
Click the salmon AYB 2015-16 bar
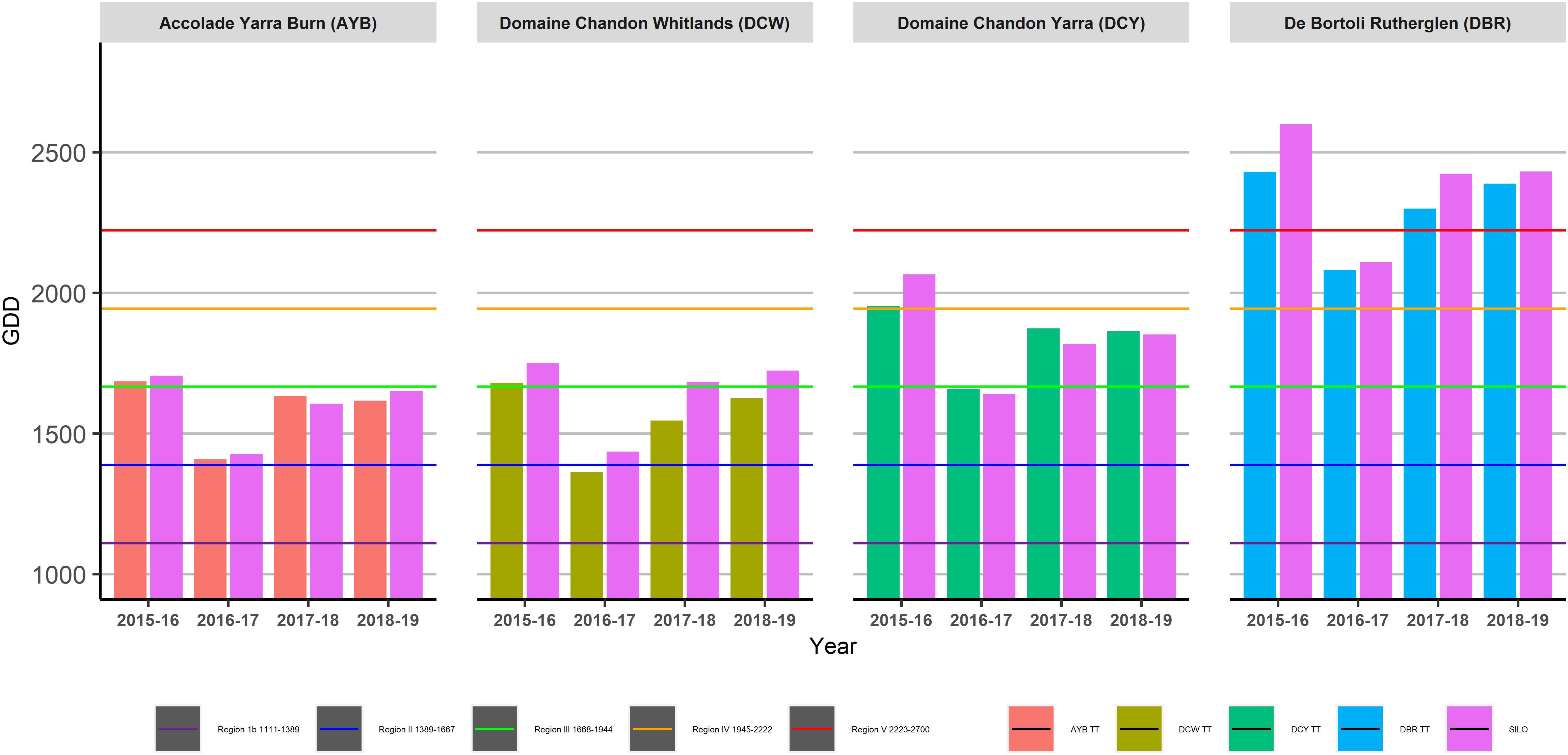click(x=130, y=490)
